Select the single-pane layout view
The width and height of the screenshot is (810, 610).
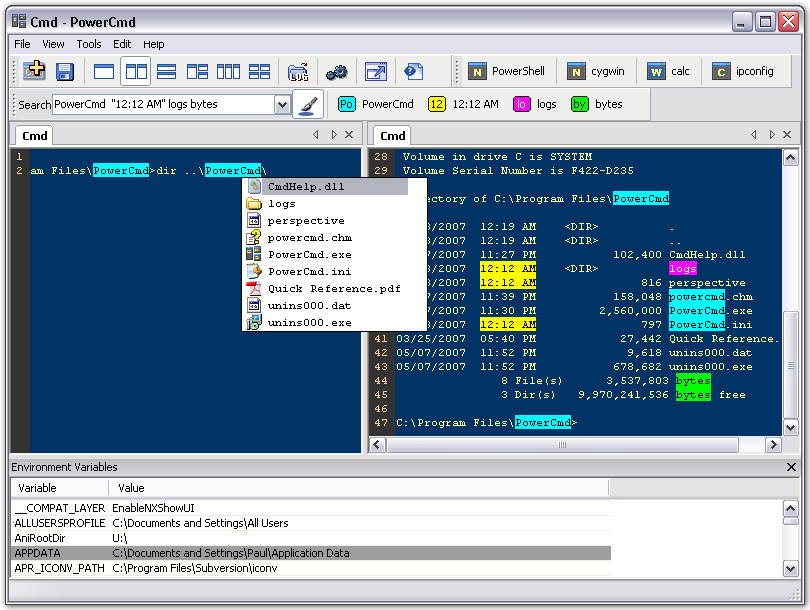coord(102,72)
